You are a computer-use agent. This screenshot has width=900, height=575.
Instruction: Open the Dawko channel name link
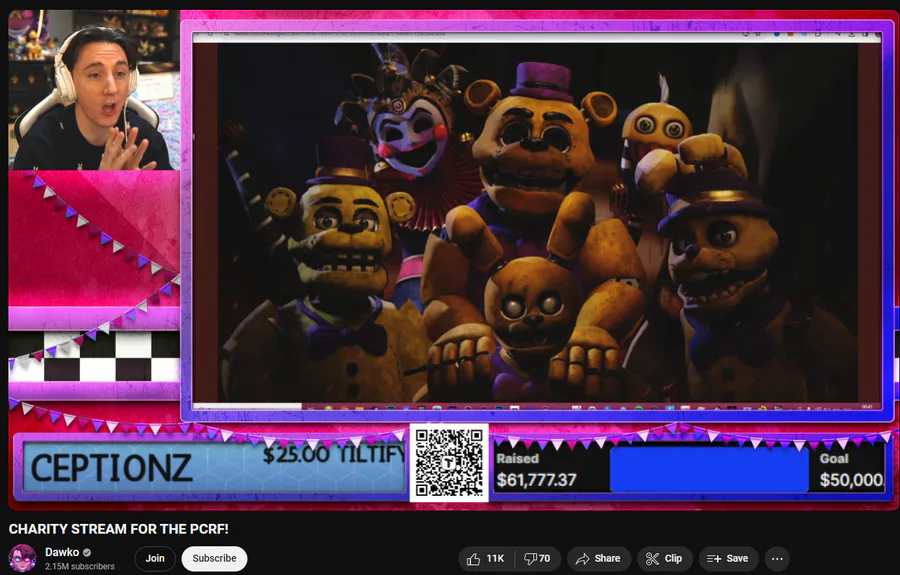[62, 552]
